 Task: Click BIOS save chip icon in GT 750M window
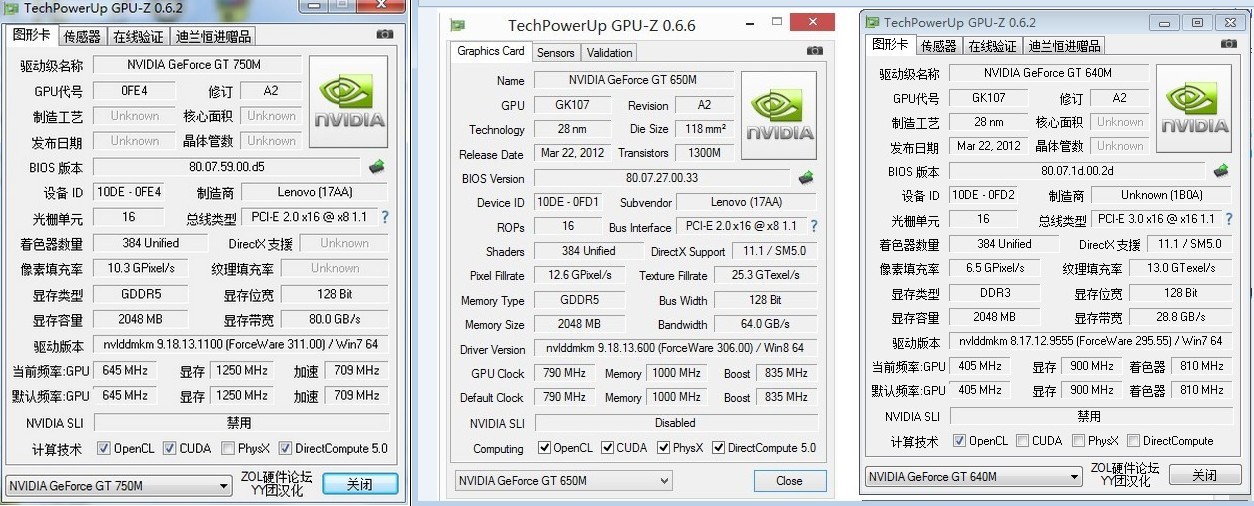[377, 166]
